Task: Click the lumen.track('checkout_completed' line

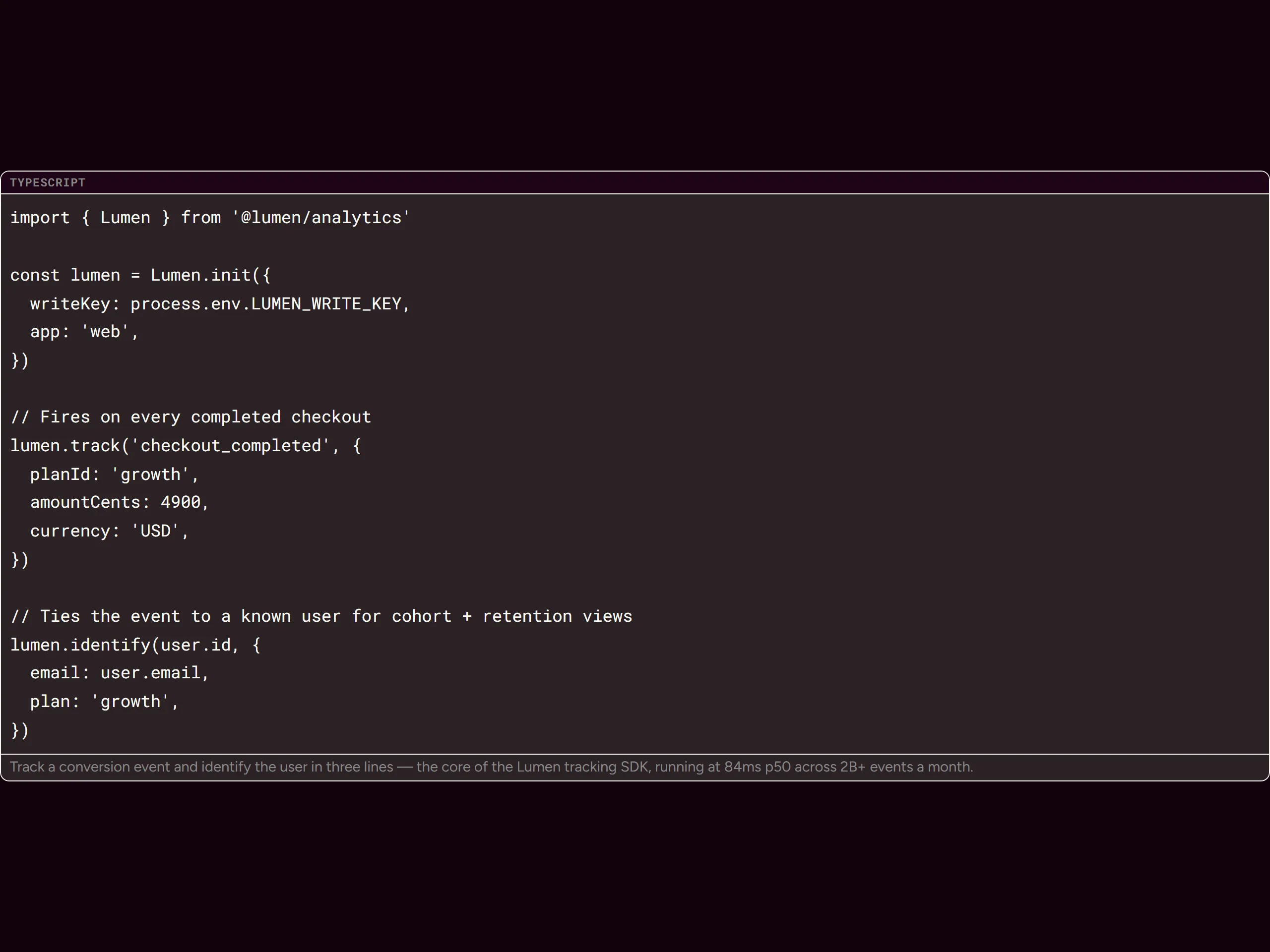Action: coord(186,446)
